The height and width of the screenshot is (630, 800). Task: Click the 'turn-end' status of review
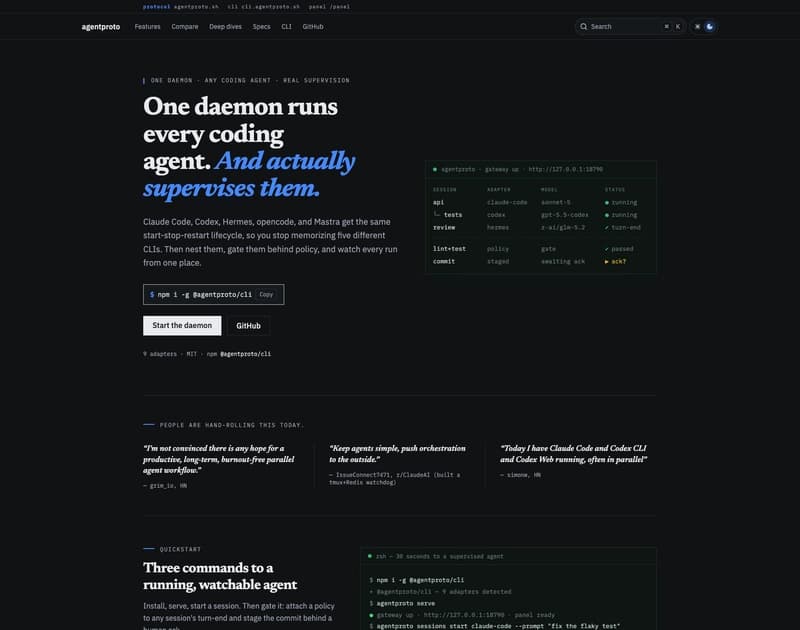622,228
